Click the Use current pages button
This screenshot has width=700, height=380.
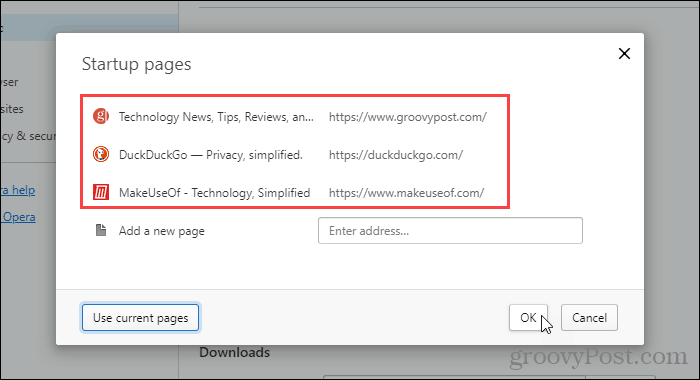(x=140, y=317)
